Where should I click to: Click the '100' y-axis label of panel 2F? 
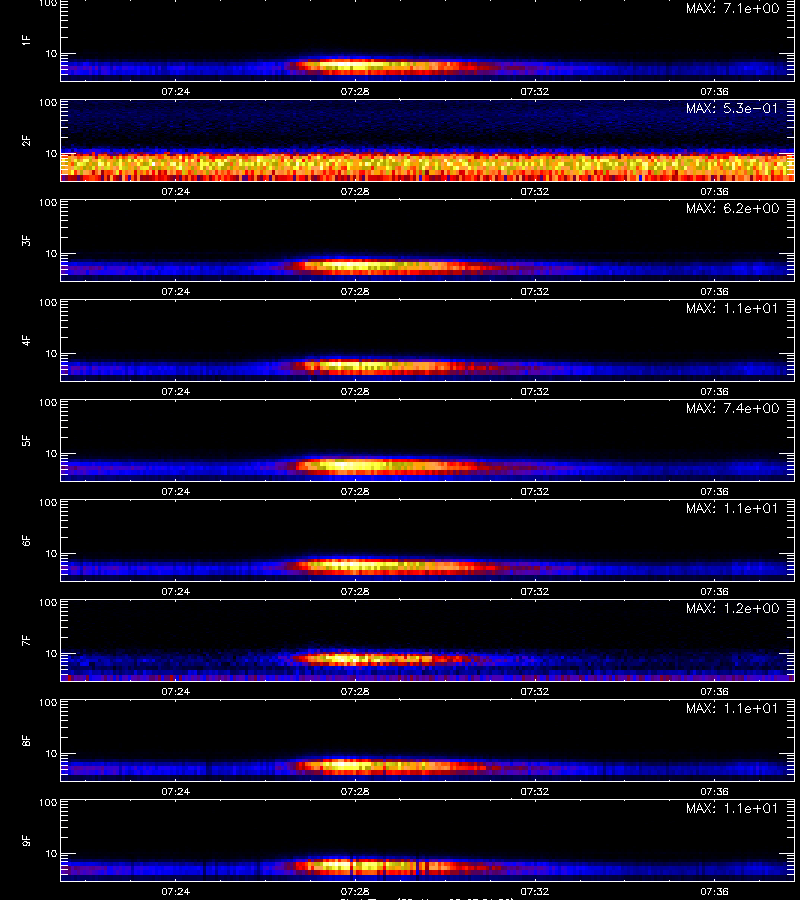[x=48, y=103]
